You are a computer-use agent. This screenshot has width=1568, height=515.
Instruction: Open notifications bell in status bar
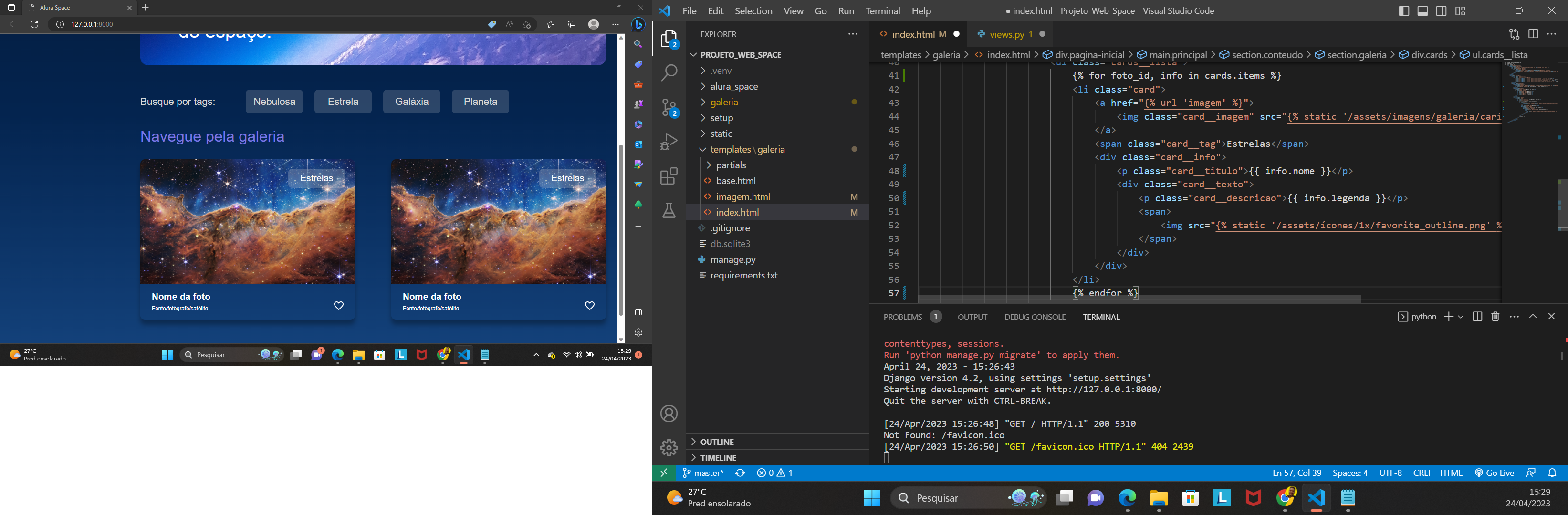[1553, 473]
